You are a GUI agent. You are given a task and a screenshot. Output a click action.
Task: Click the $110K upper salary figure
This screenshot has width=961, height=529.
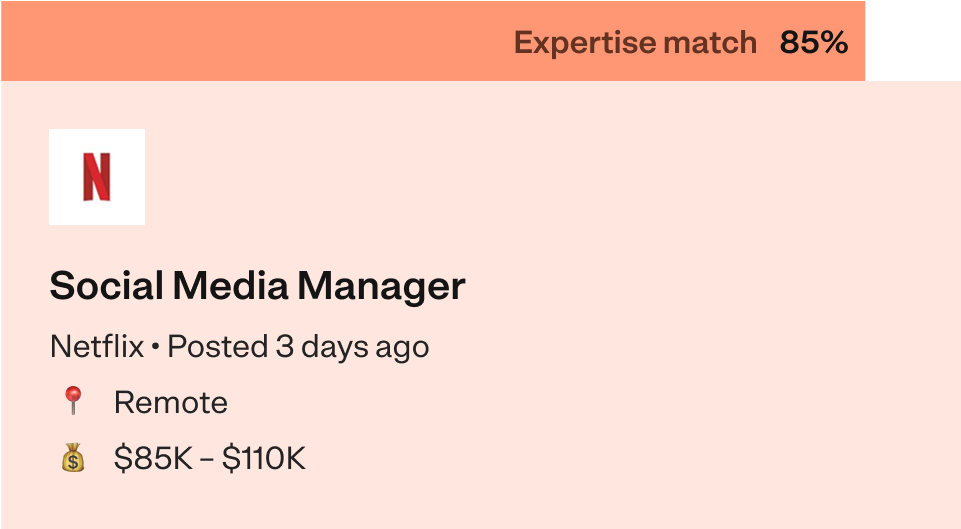click(x=264, y=458)
